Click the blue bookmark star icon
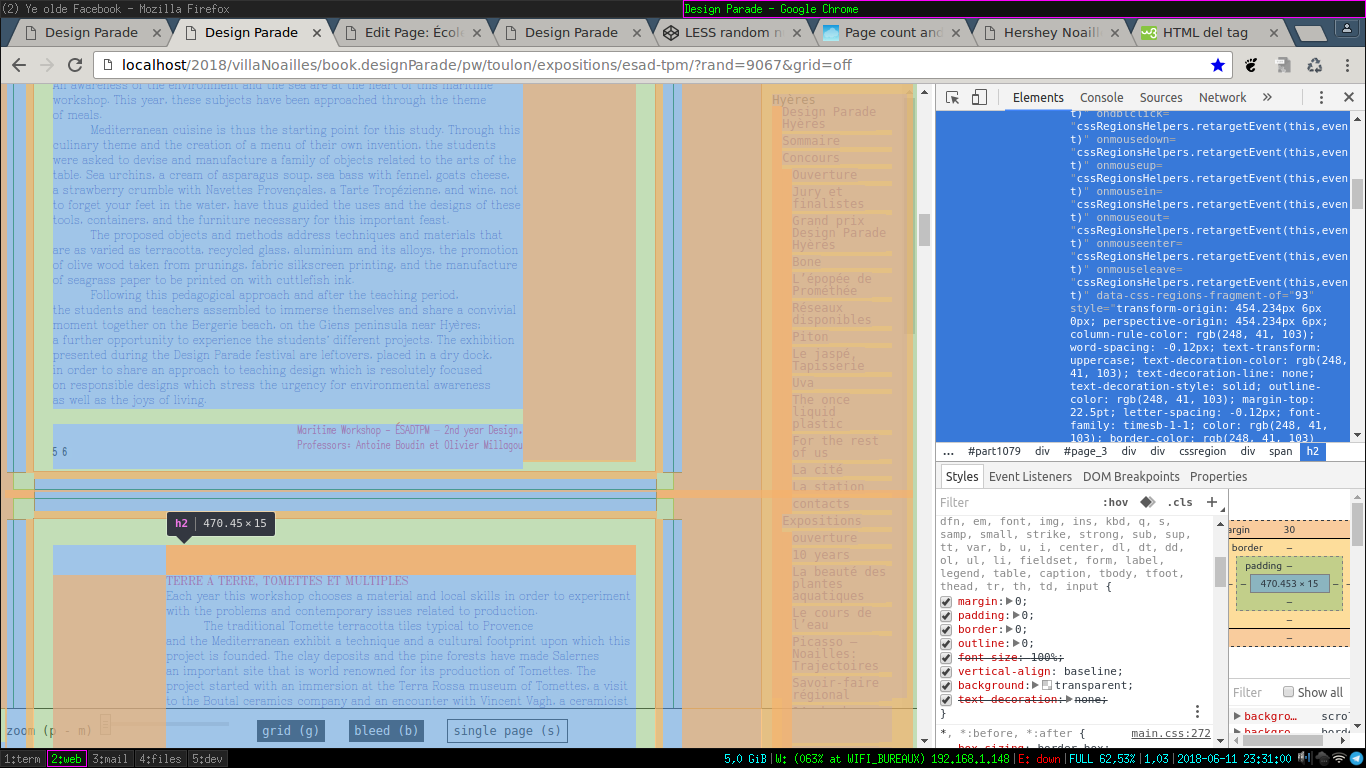This screenshot has width=1366, height=768. tap(1217, 65)
